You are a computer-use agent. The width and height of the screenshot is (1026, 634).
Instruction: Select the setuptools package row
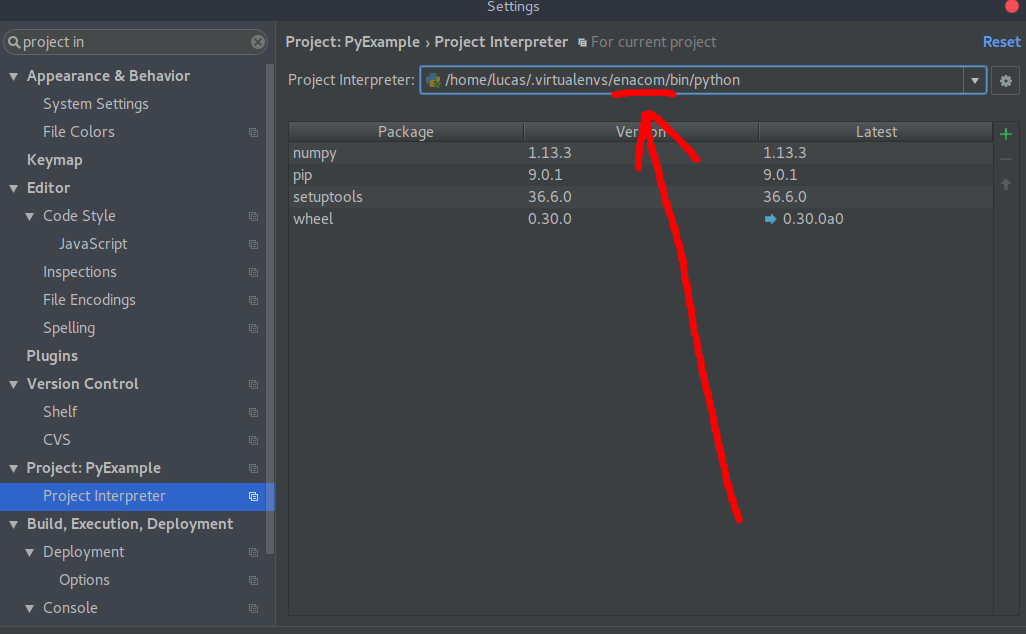641,197
